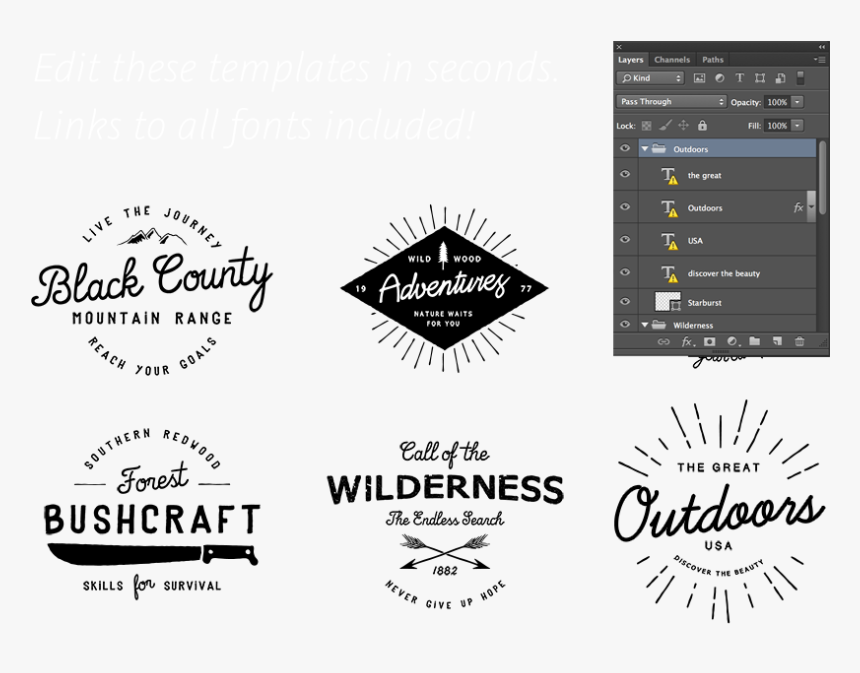Select the Lock transparent pixels icon
The height and width of the screenshot is (673, 860).
click(648, 125)
